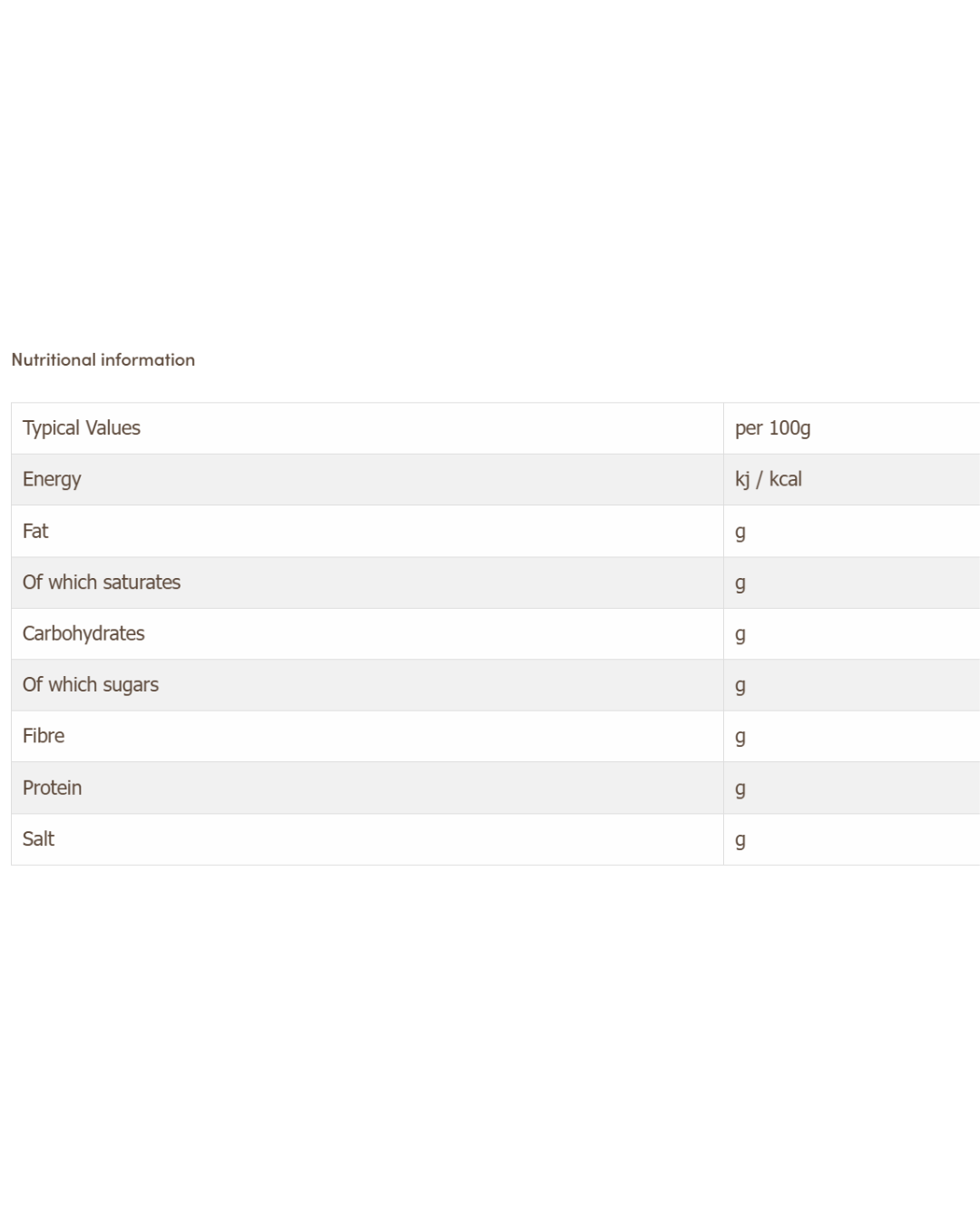Click the Energy row label
This screenshot has height=1225, width=980.
click(x=52, y=479)
